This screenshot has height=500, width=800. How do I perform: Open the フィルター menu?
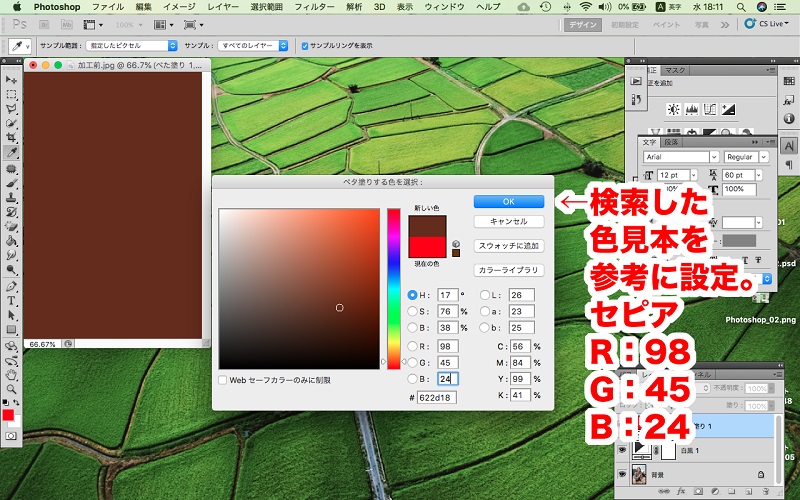(x=314, y=7)
